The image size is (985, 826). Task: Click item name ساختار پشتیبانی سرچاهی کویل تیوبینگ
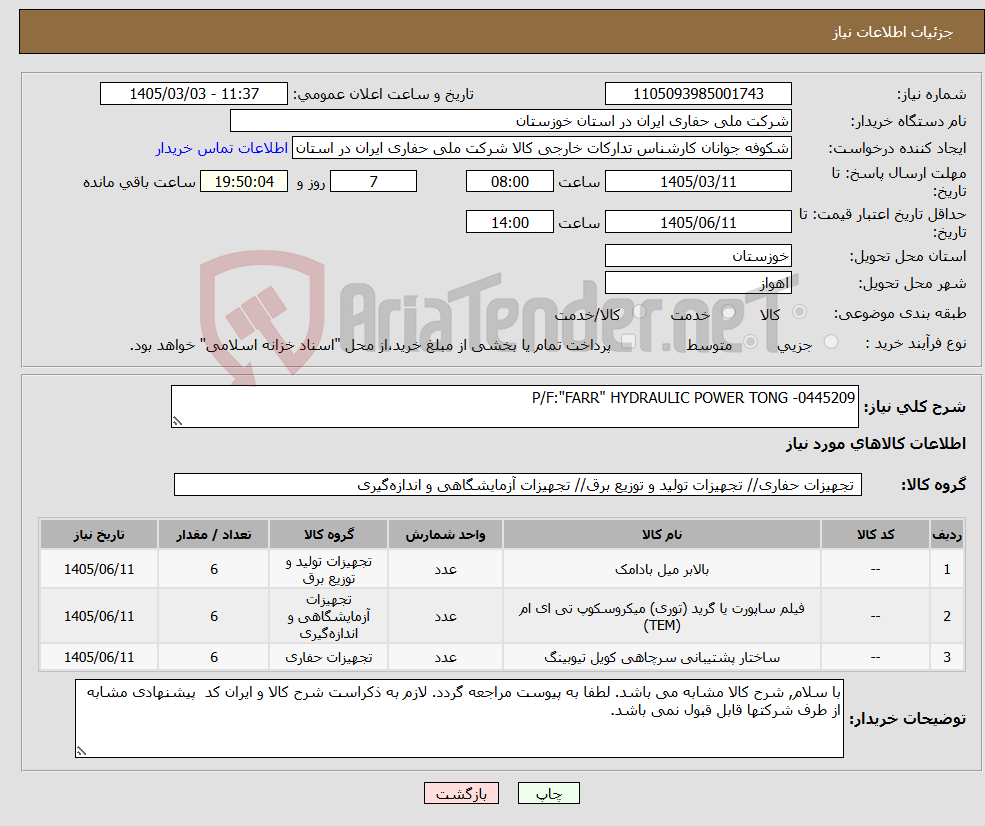point(661,657)
